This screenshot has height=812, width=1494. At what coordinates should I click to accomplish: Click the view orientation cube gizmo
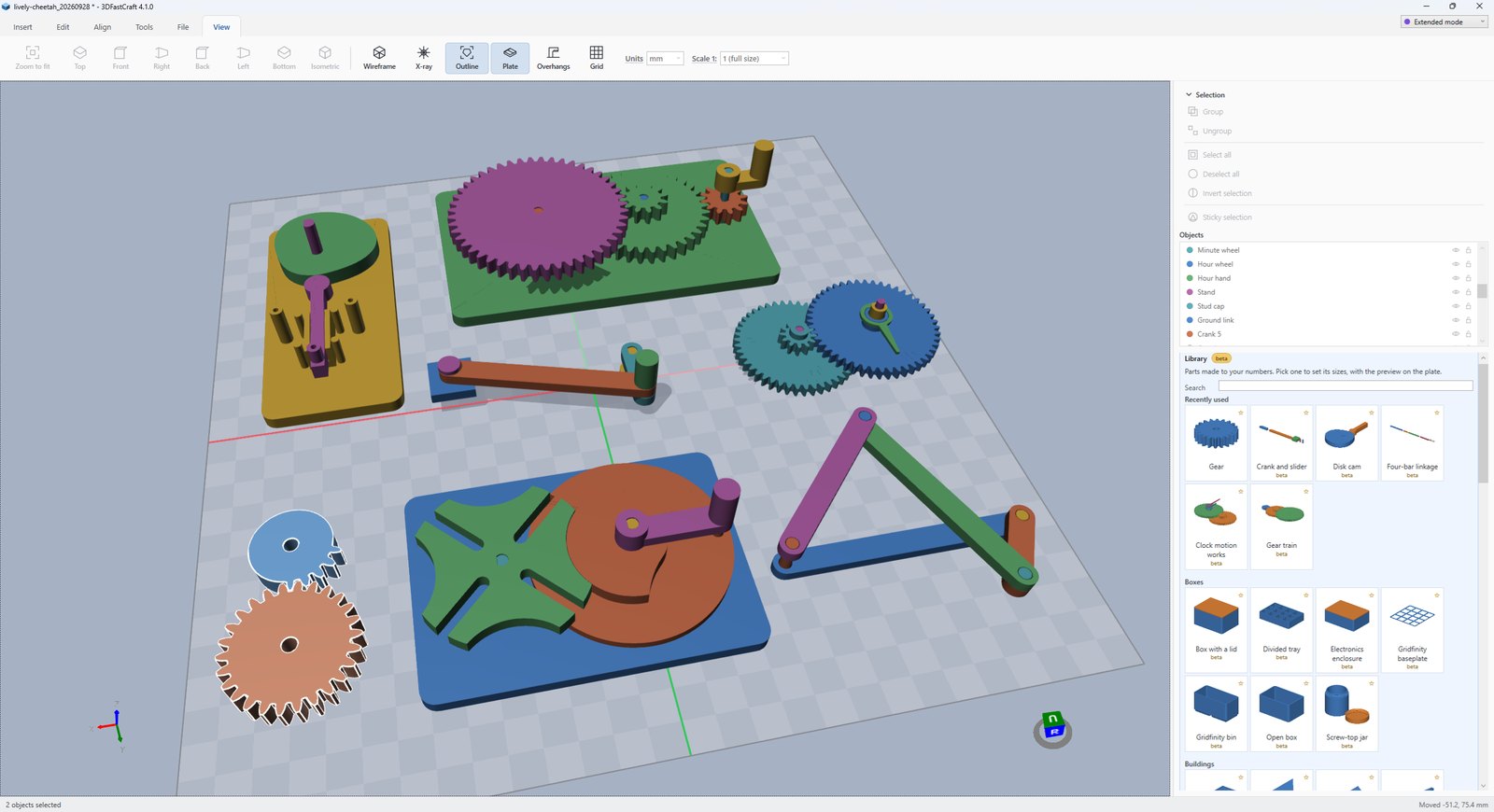[1053, 728]
